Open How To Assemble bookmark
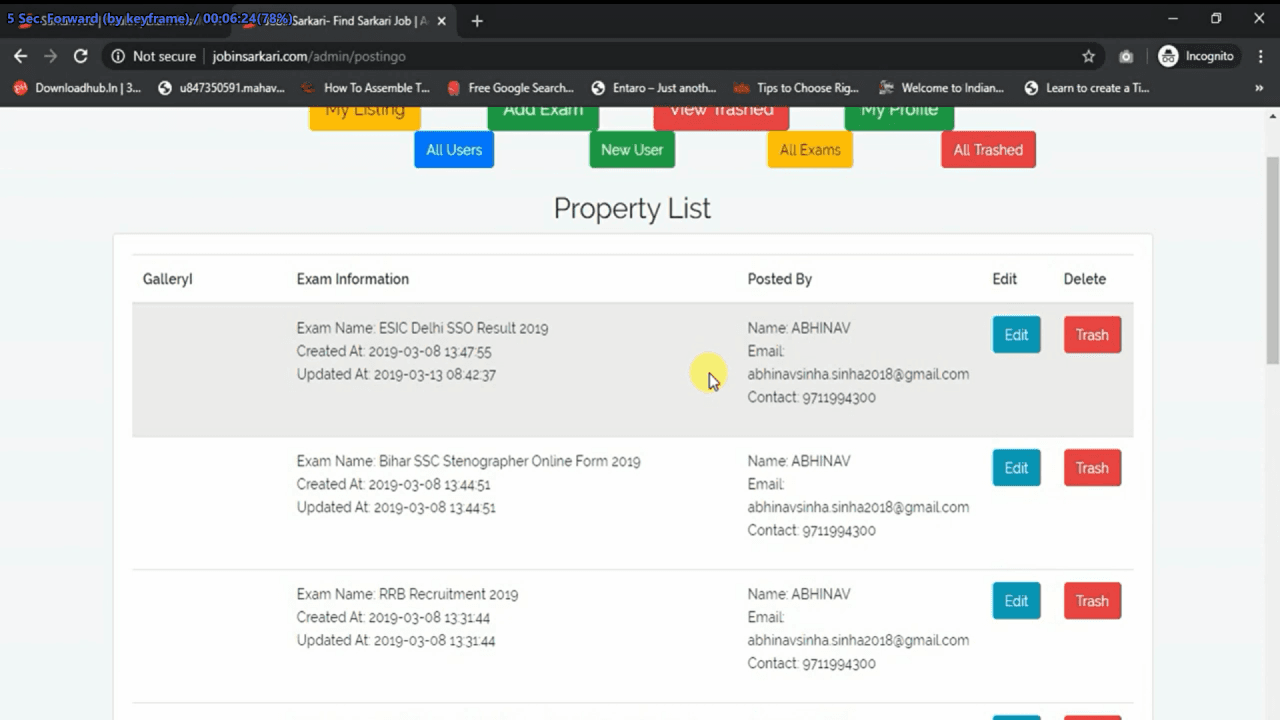The image size is (1280, 720). 365,88
